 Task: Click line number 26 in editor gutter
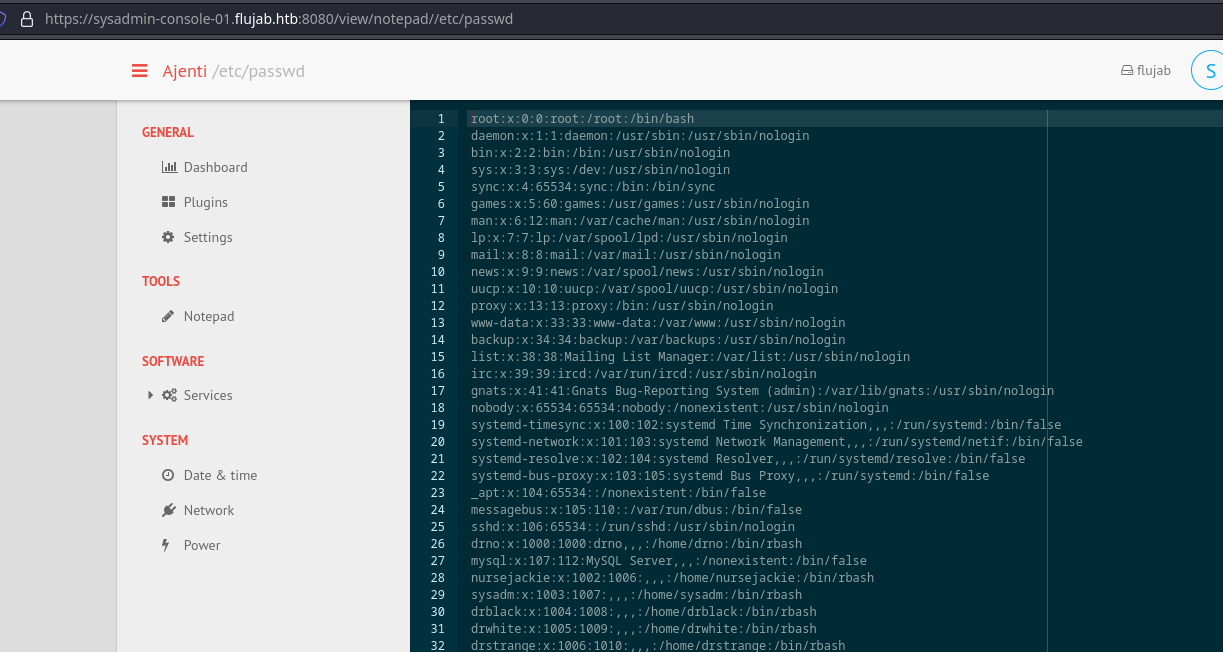[438, 544]
